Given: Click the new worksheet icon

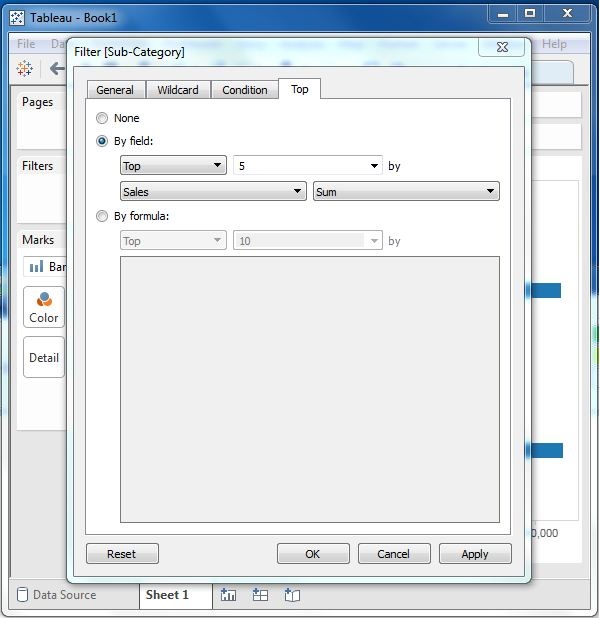Looking at the screenshot, I should tap(228, 595).
